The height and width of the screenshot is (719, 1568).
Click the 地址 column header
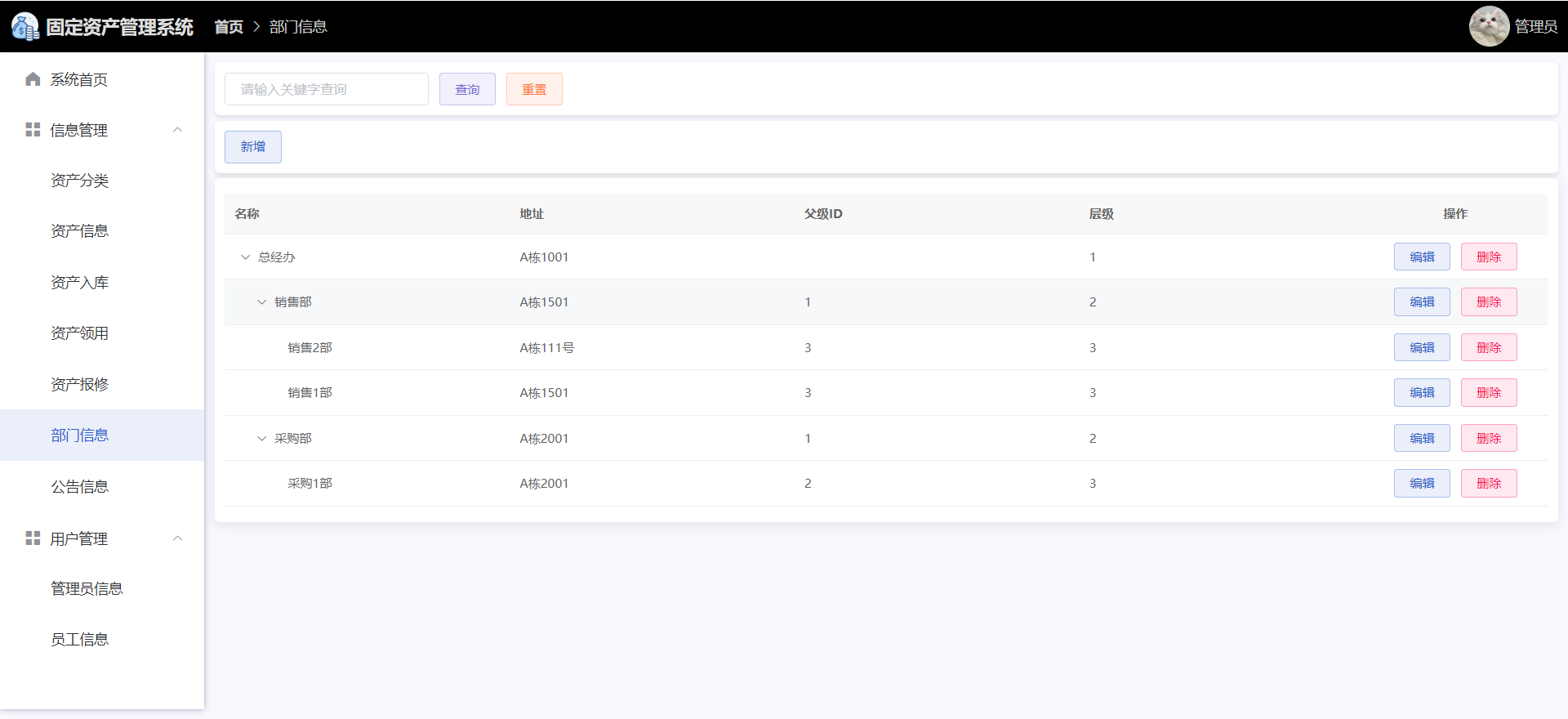532,214
